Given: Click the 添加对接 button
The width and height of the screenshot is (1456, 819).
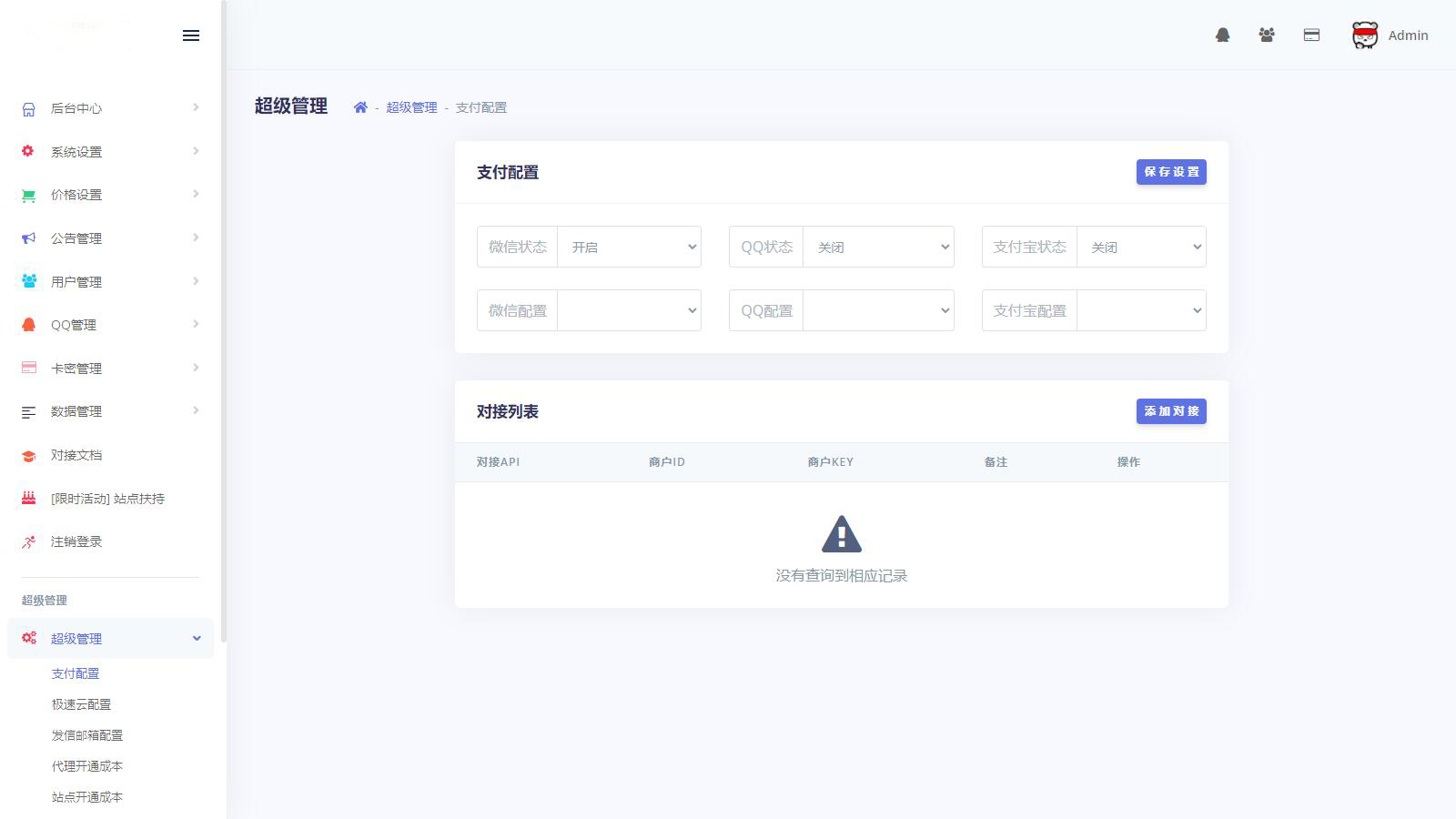Looking at the screenshot, I should coord(1171,411).
